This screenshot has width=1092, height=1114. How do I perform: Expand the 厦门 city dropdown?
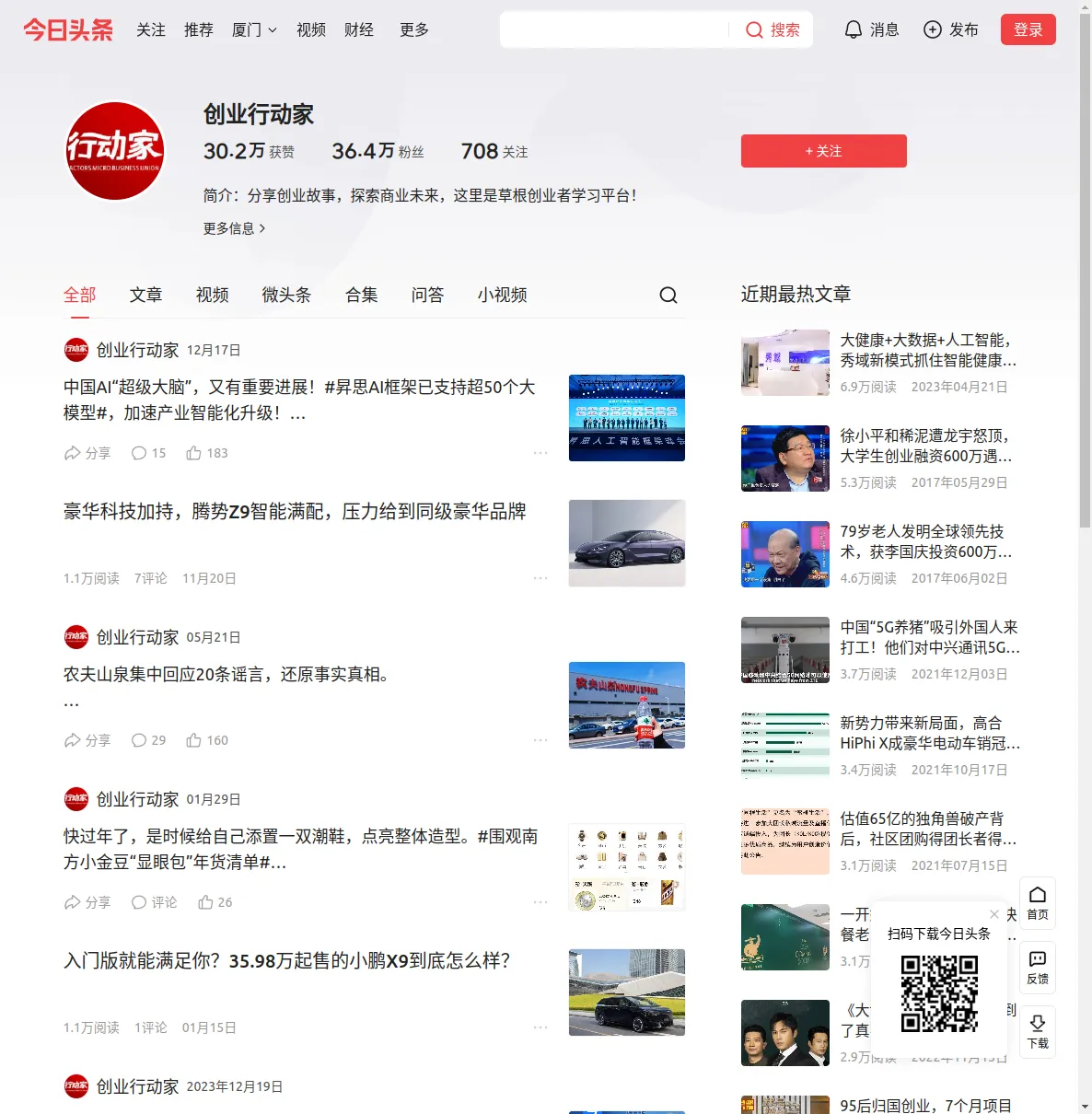[254, 29]
